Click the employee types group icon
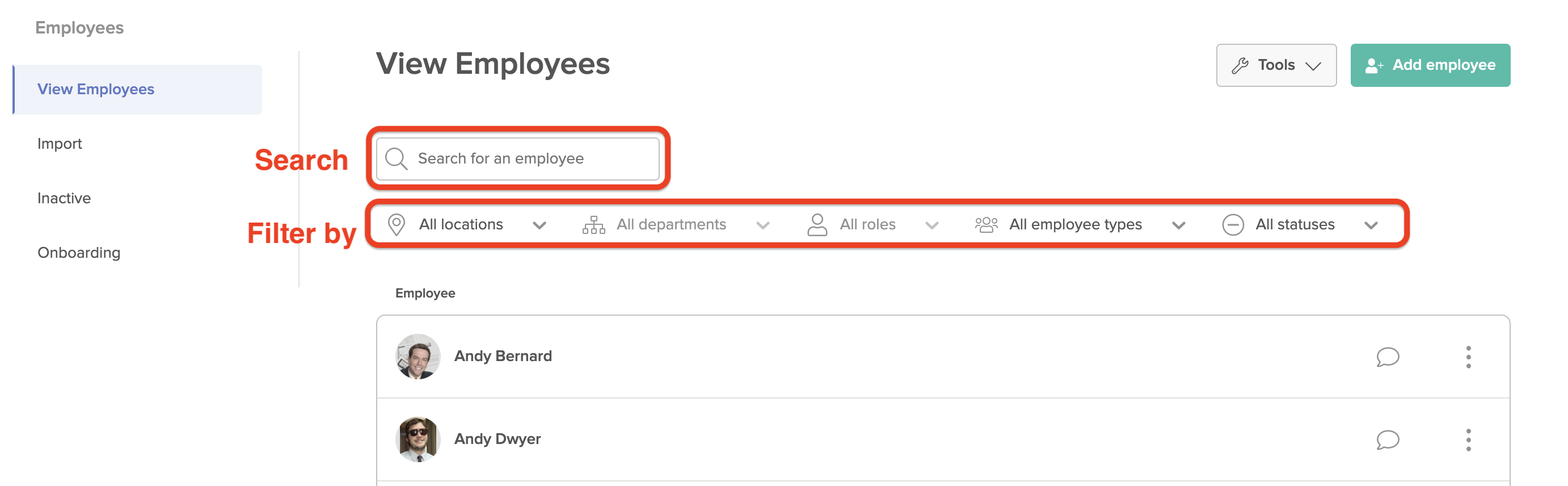This screenshot has height=486, width=1568. [986, 225]
